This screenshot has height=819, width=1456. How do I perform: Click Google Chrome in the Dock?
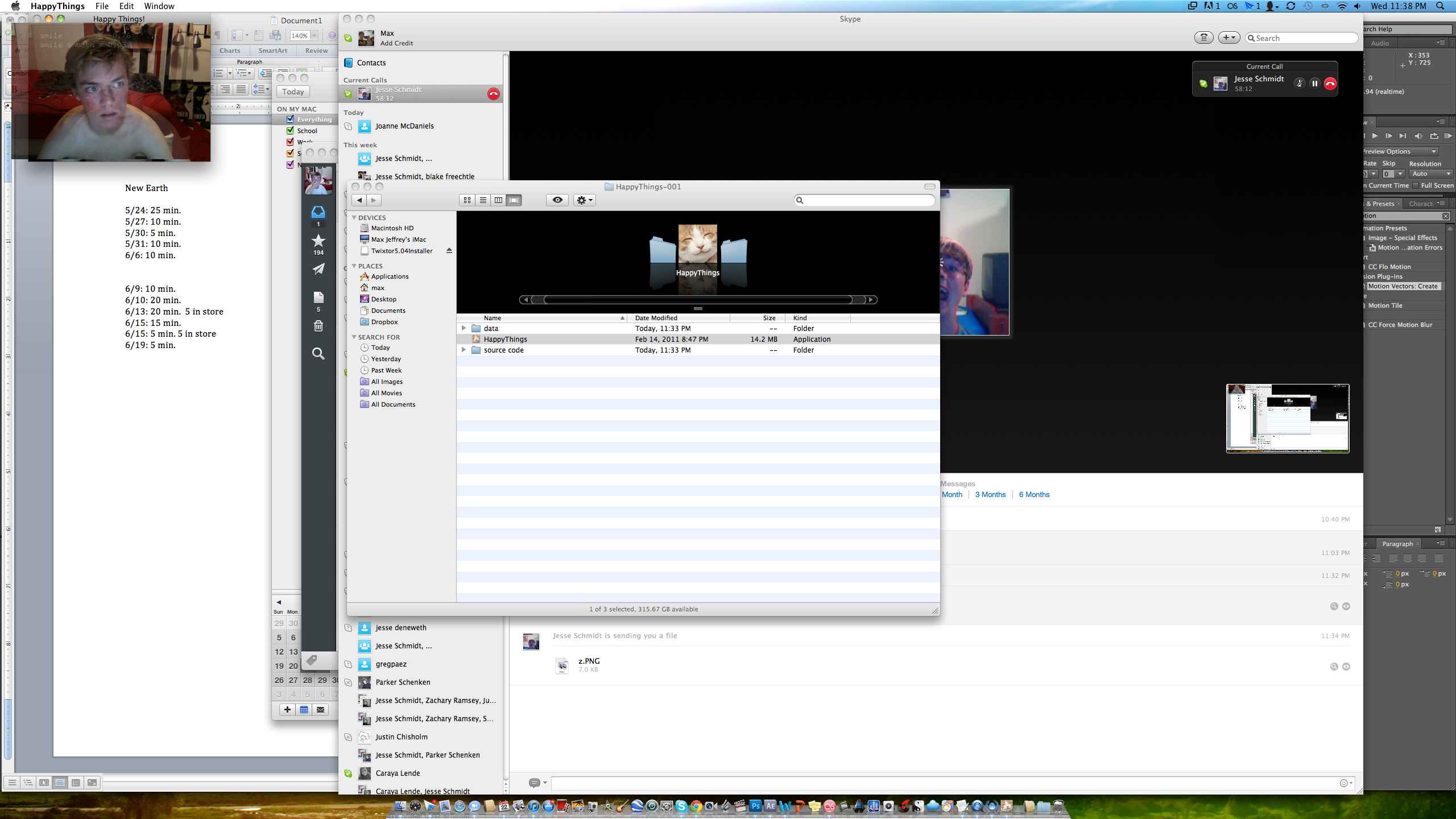(x=696, y=806)
